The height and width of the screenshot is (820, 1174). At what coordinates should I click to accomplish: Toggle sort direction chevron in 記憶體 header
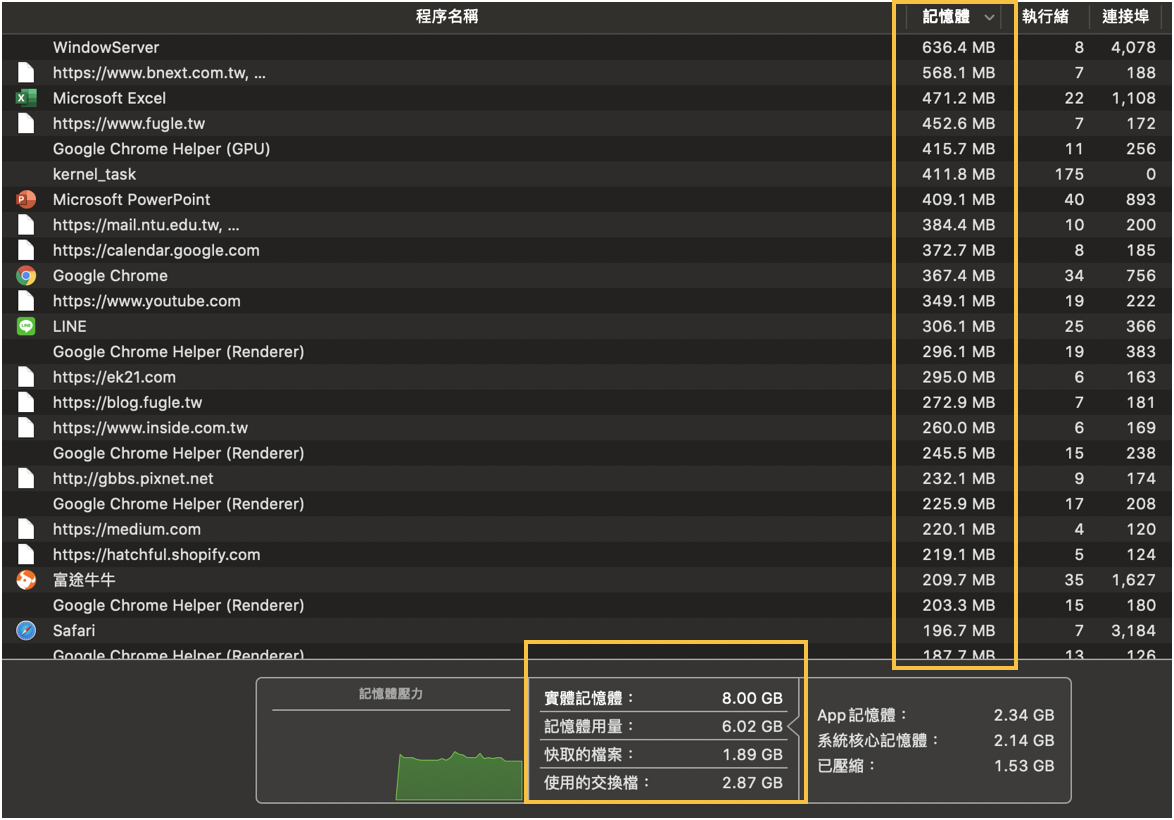coord(989,17)
